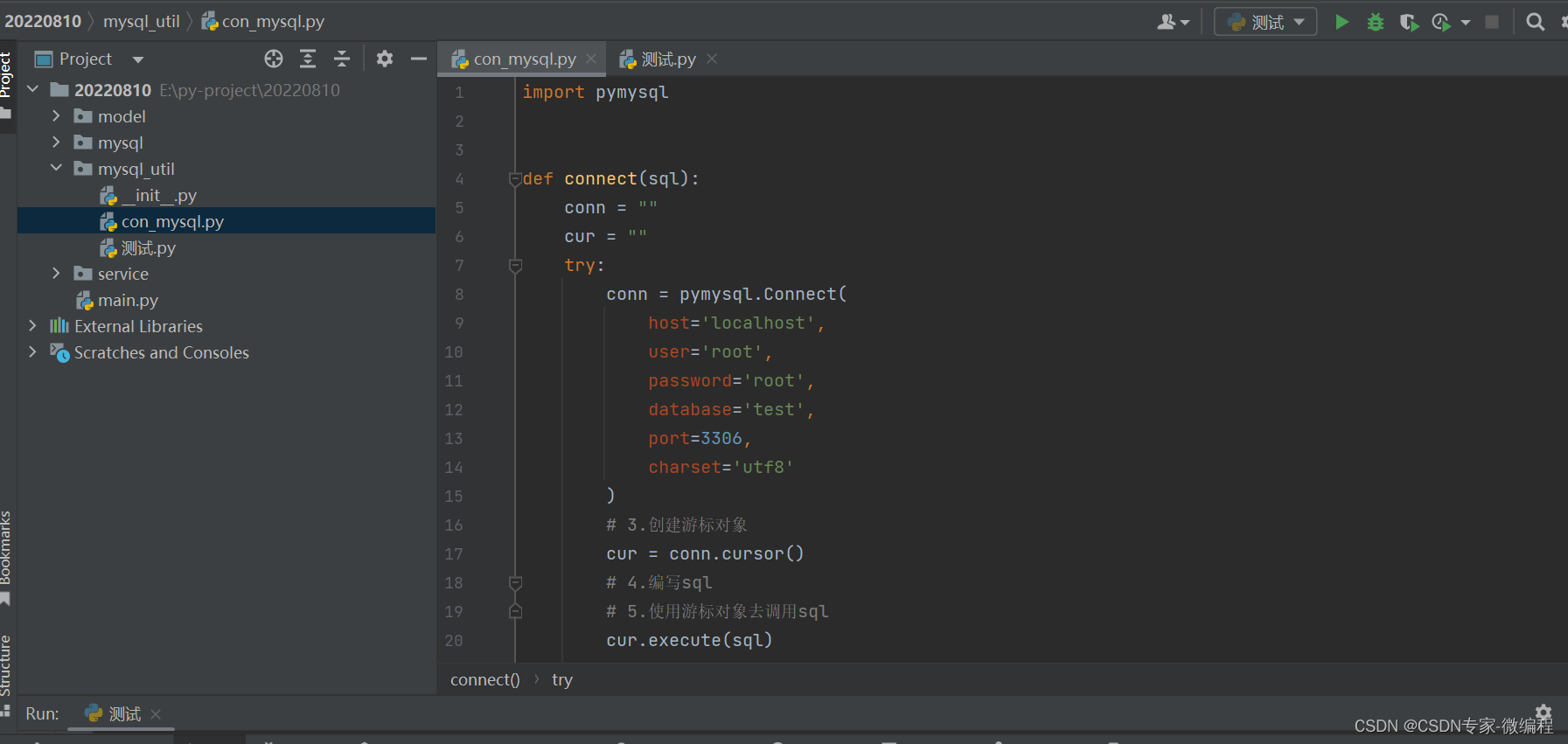Click on host='localhost' code line
This screenshot has width=1568, height=744.
point(736,323)
